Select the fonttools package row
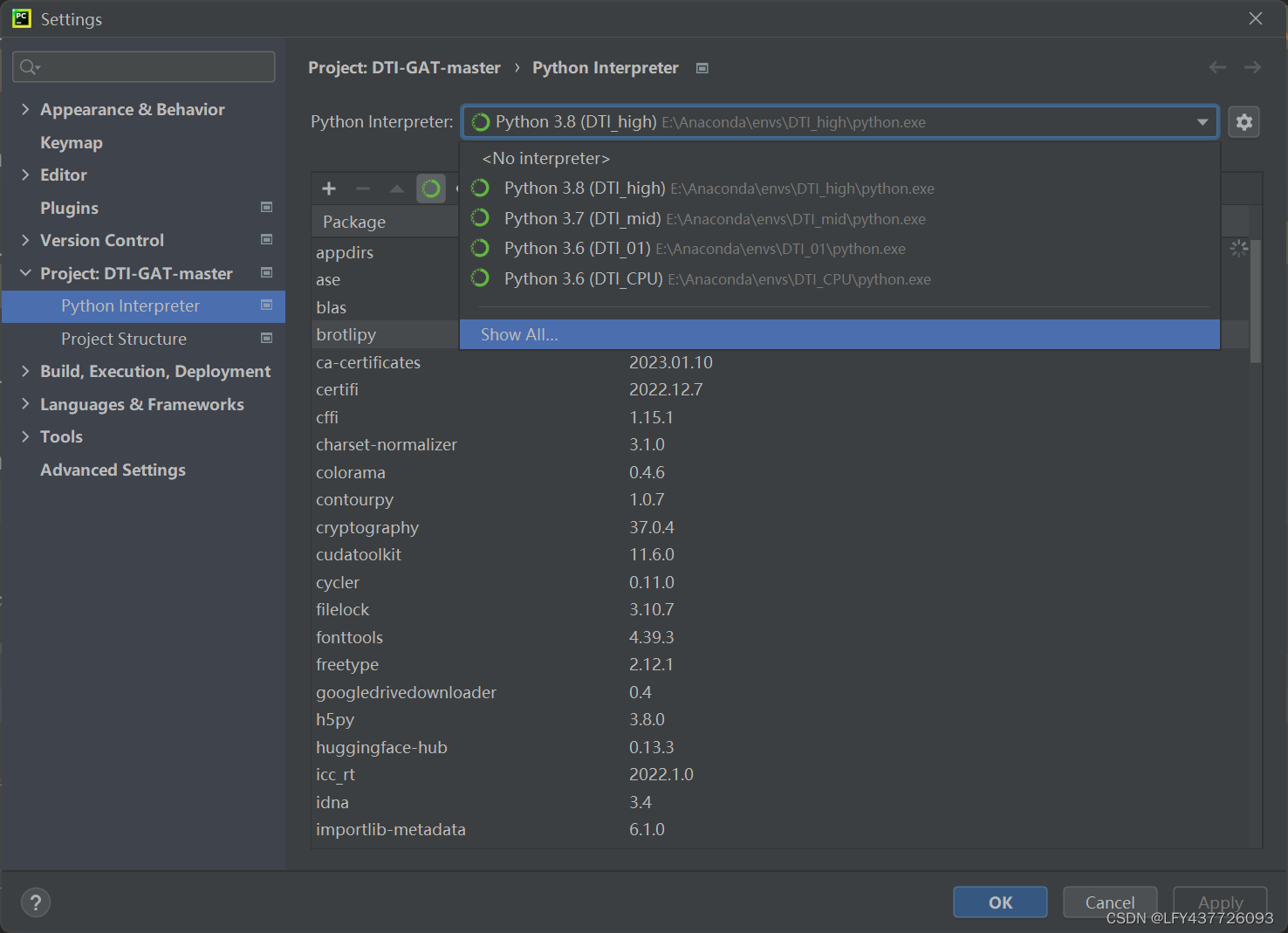 pyautogui.click(x=781, y=637)
